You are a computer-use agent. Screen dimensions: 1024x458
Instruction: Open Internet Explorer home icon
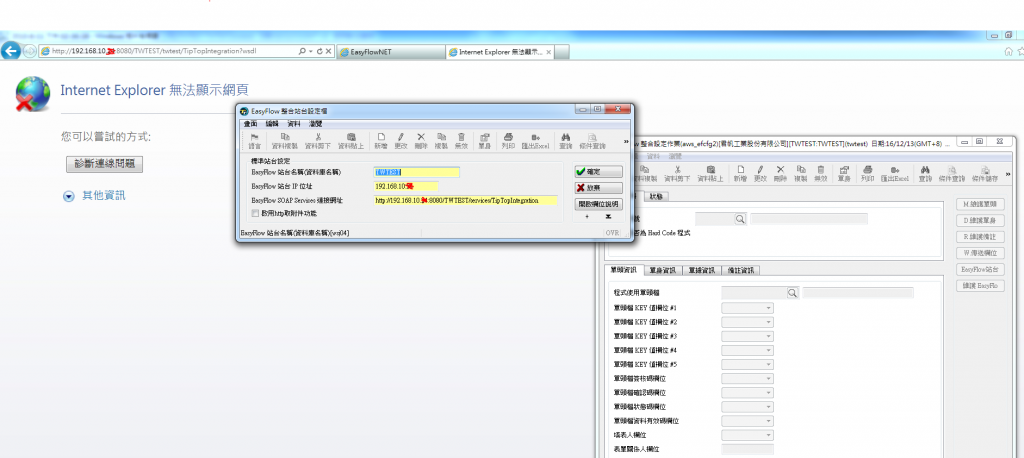[1010, 51]
